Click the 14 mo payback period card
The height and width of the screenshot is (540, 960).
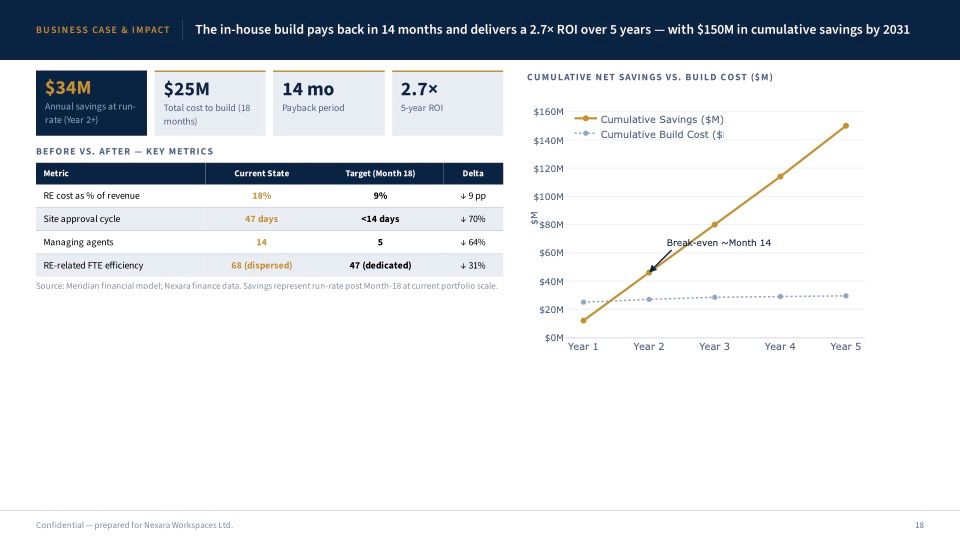(x=329, y=103)
